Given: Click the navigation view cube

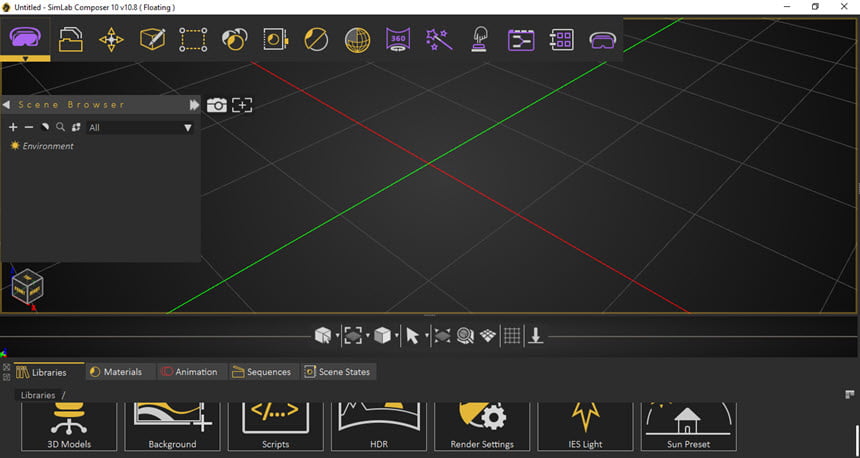Looking at the screenshot, I should 27,287.
